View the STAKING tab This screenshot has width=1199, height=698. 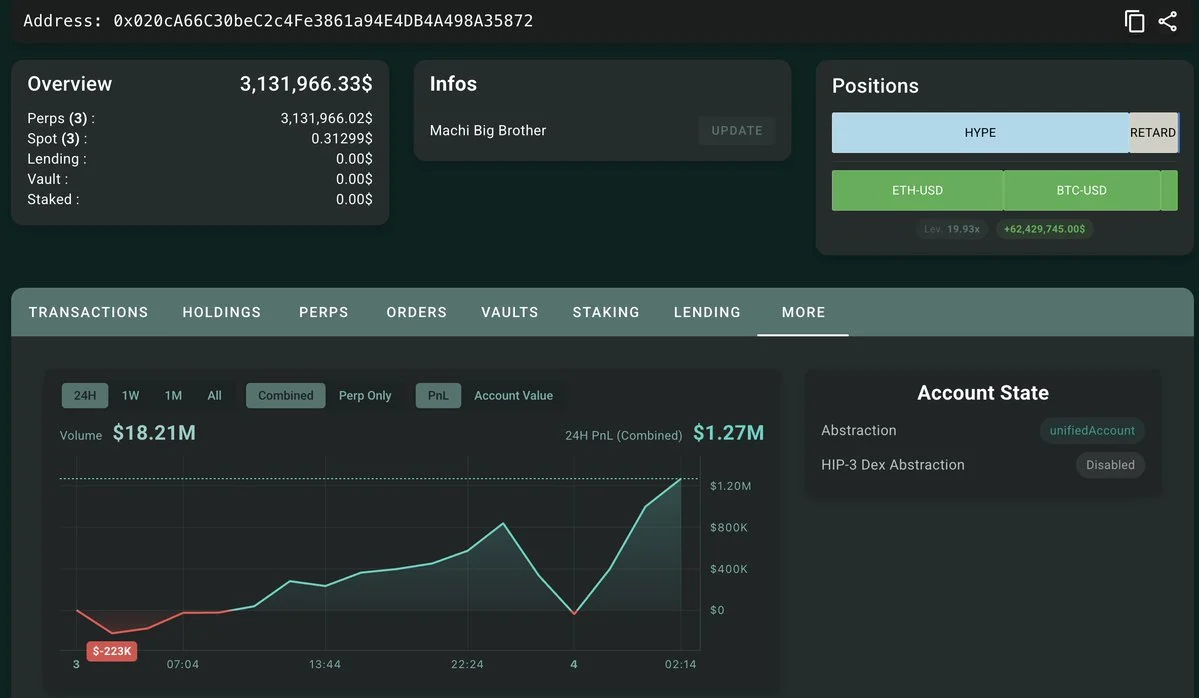[x=606, y=312]
